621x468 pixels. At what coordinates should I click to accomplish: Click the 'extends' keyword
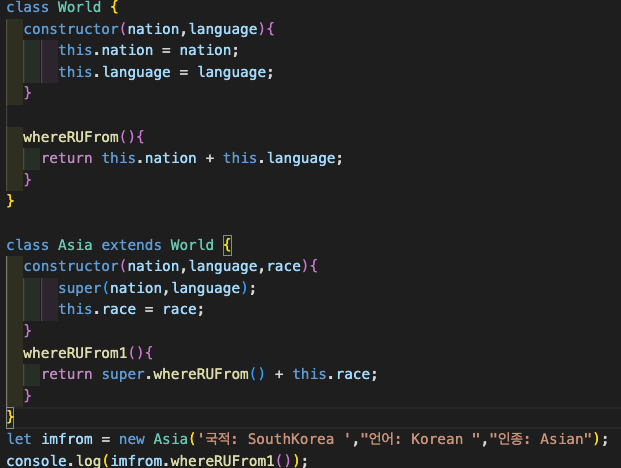(x=131, y=245)
